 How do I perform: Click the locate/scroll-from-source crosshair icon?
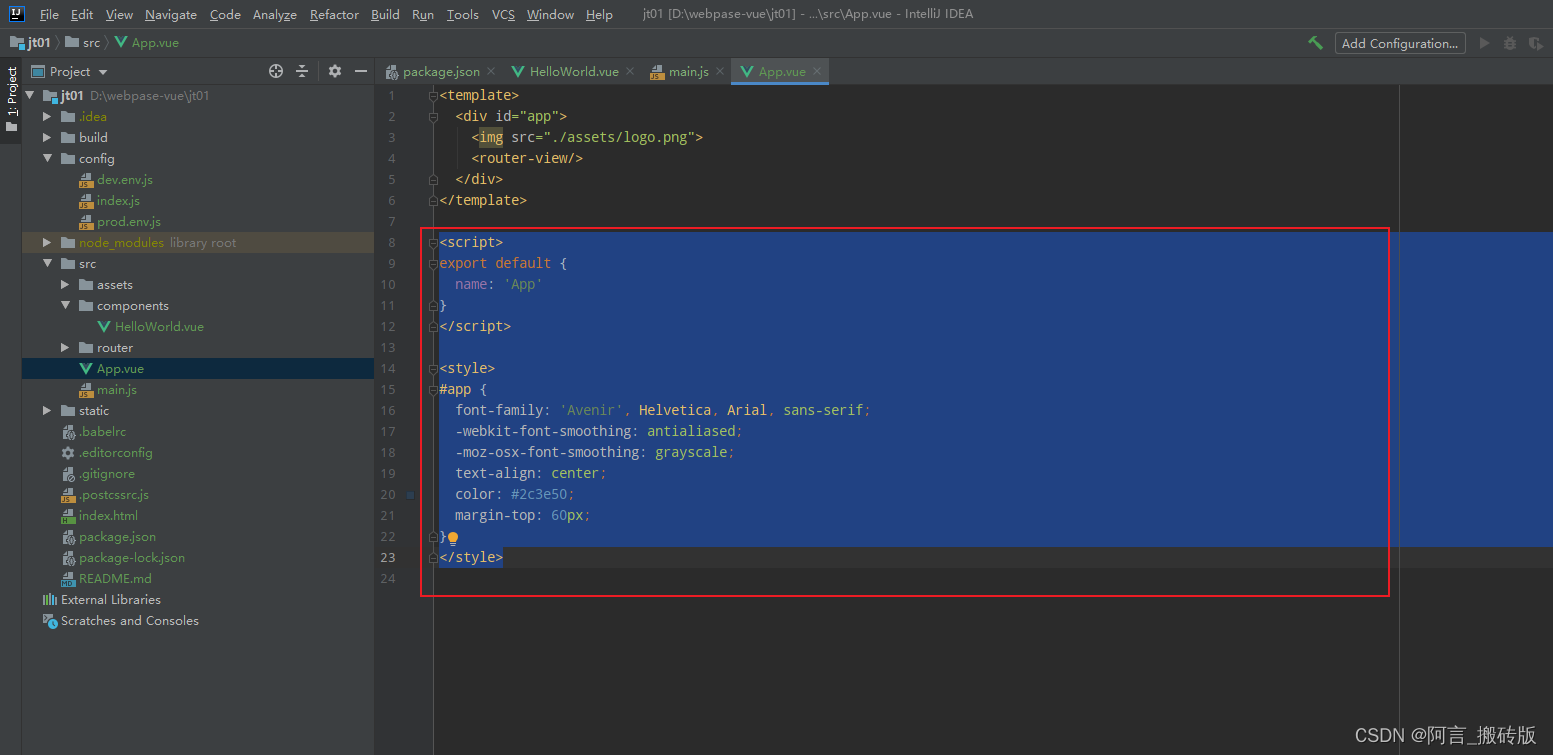click(276, 71)
